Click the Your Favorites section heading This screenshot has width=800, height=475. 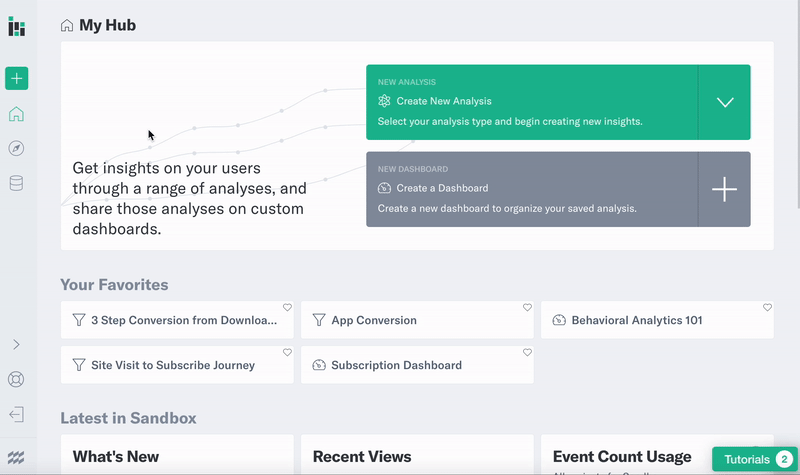coord(114,285)
